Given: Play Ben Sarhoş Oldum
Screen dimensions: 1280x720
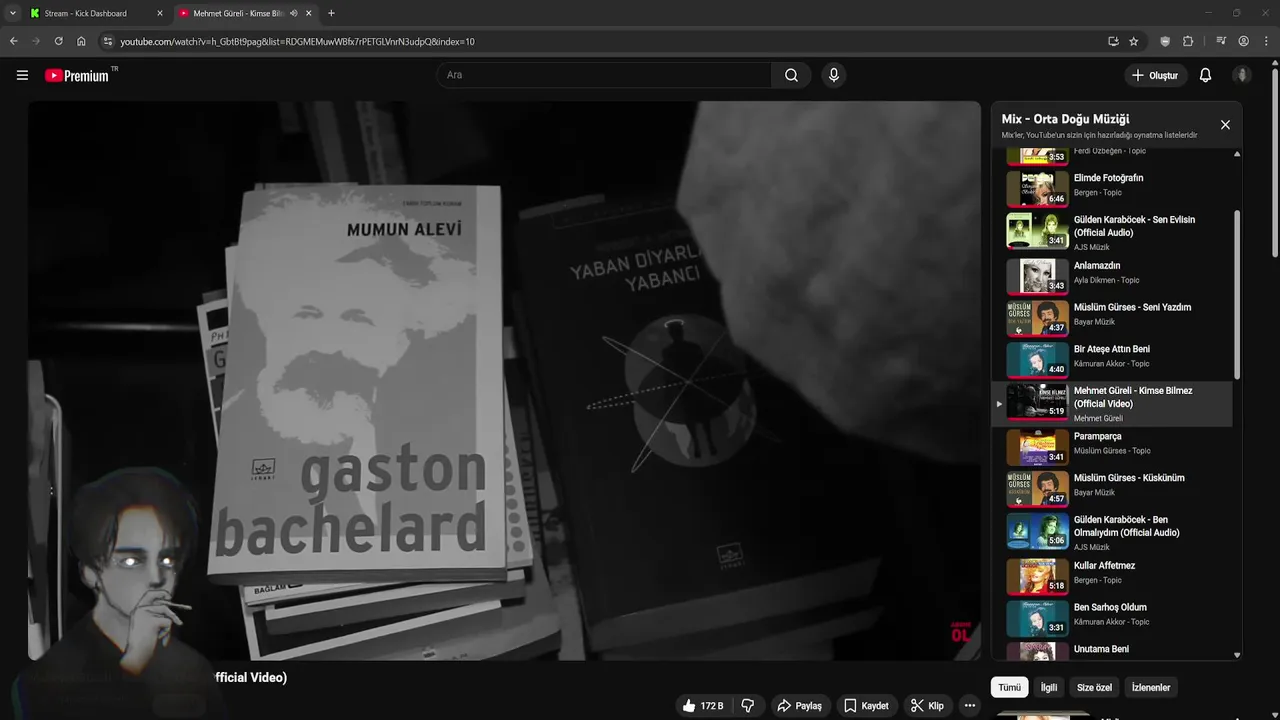Looking at the screenshot, I should click(x=1112, y=617).
